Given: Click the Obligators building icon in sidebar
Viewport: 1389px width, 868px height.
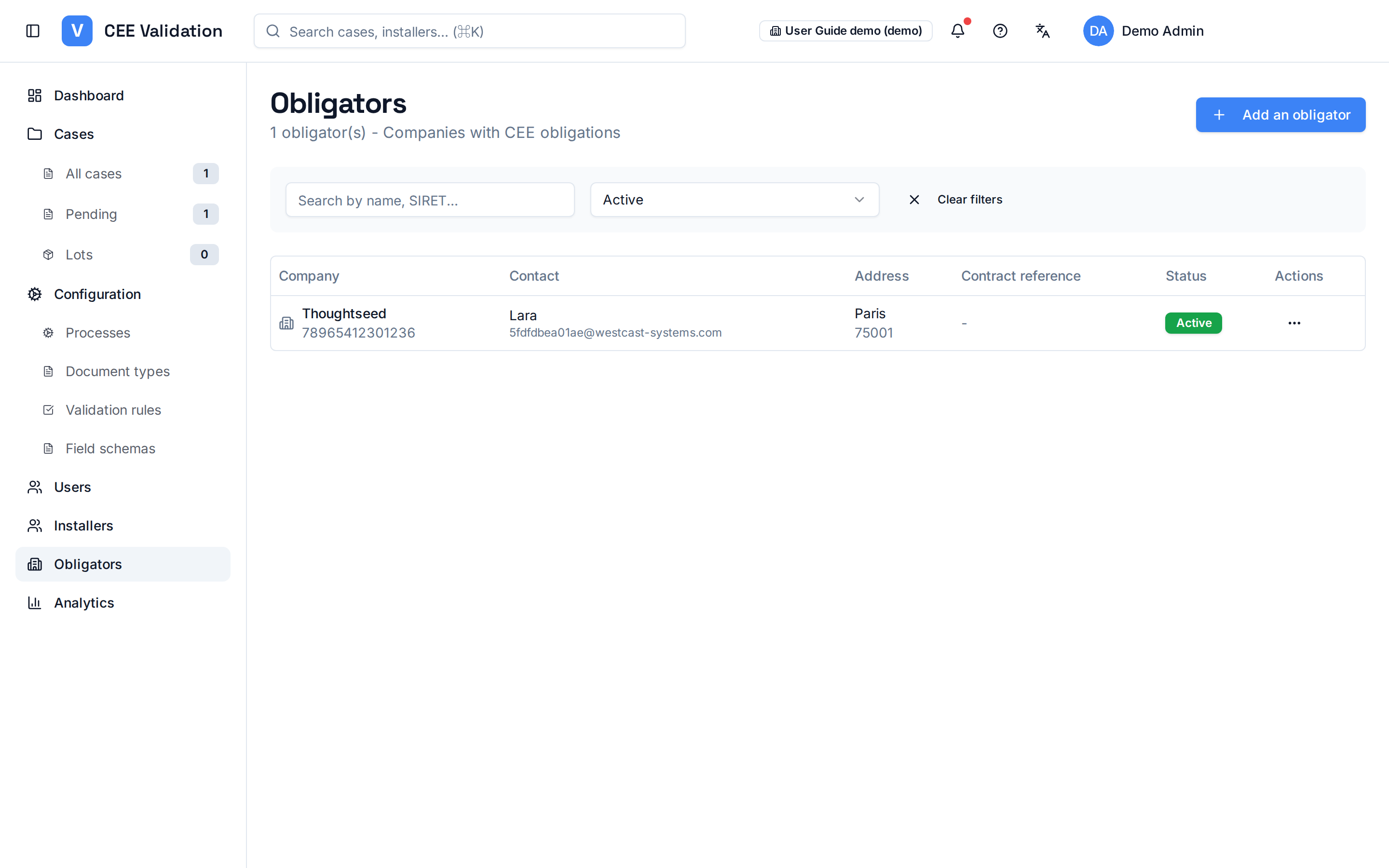Looking at the screenshot, I should tap(35, 564).
